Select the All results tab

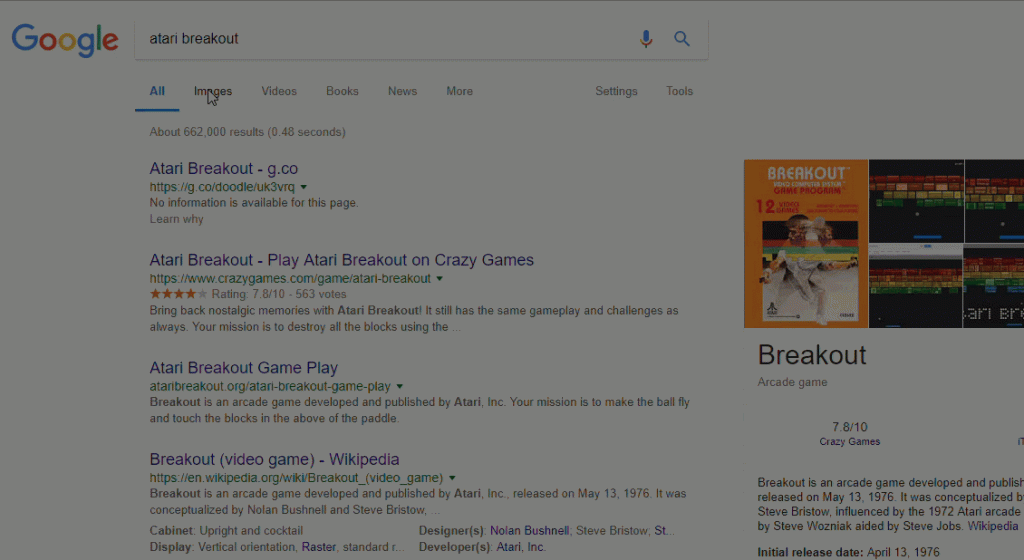click(x=157, y=91)
